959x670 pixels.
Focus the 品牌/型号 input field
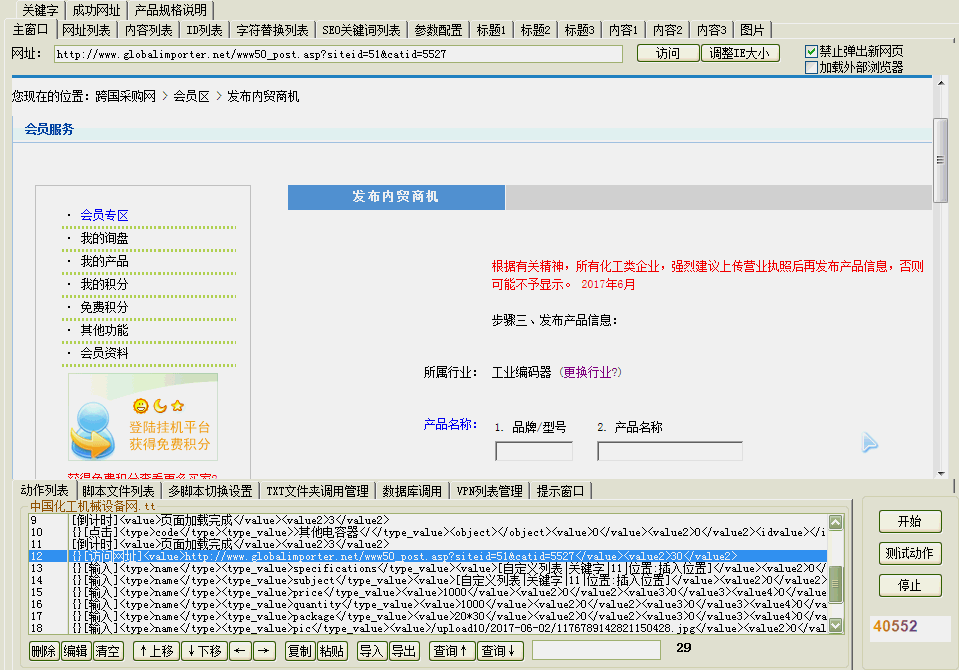(534, 452)
